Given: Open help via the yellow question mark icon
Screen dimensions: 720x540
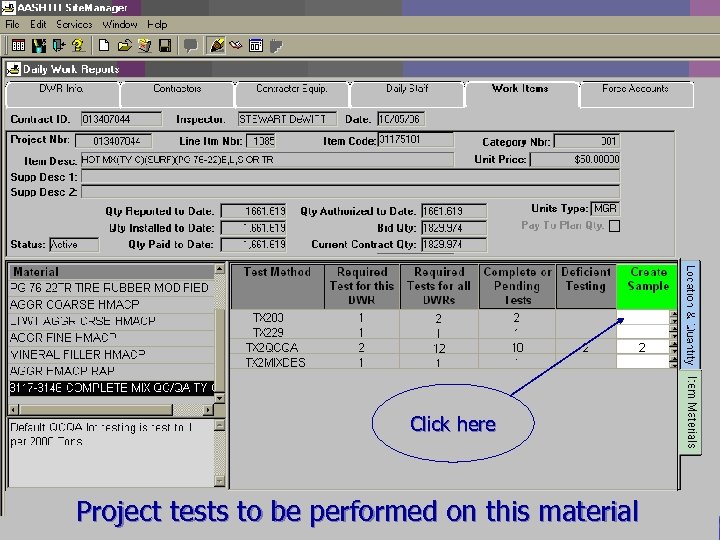Looking at the screenshot, I should pos(78,45).
